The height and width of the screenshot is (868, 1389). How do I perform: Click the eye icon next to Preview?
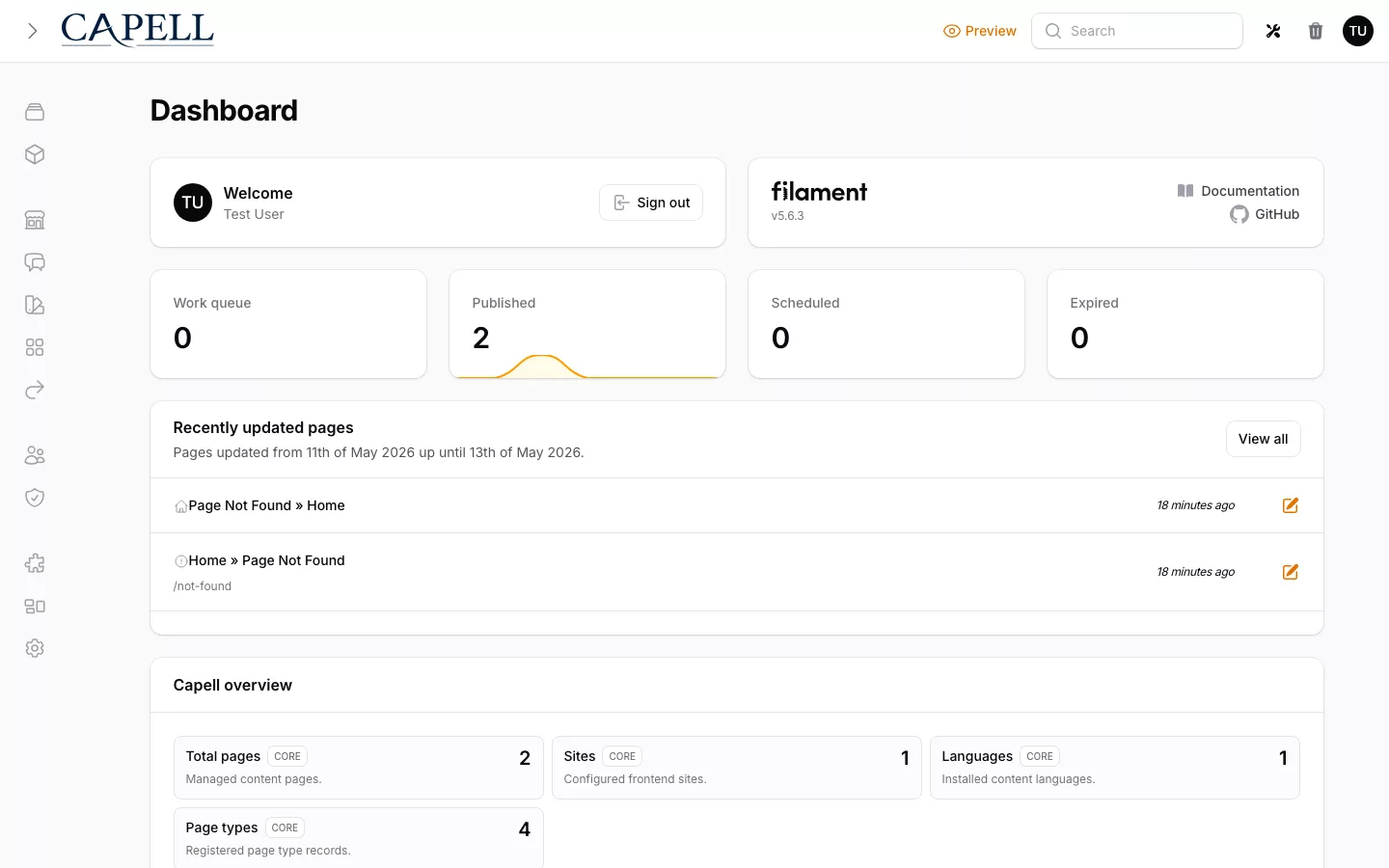951,31
